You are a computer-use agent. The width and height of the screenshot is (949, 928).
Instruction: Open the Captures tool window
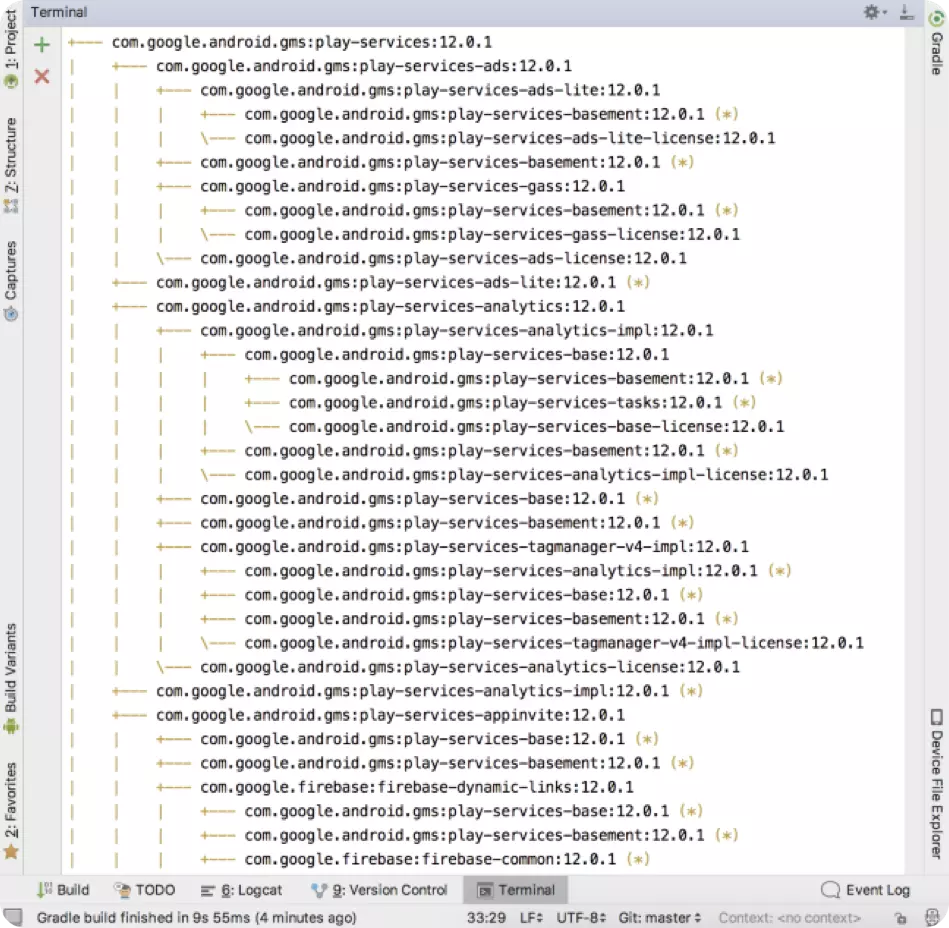[x=11, y=280]
